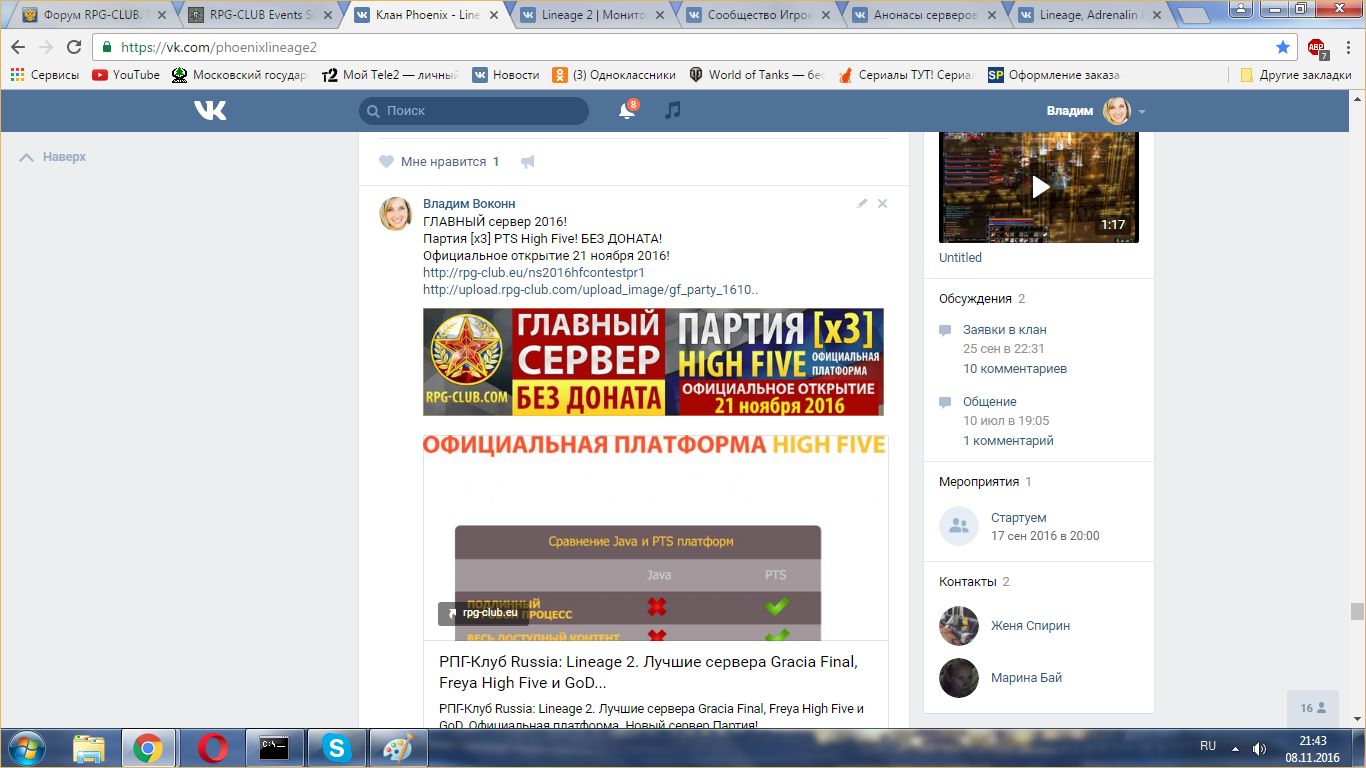Viewport: 1366px width, 768px height.
Task: Toggle the bookmark star for this page
Action: coord(1283,47)
